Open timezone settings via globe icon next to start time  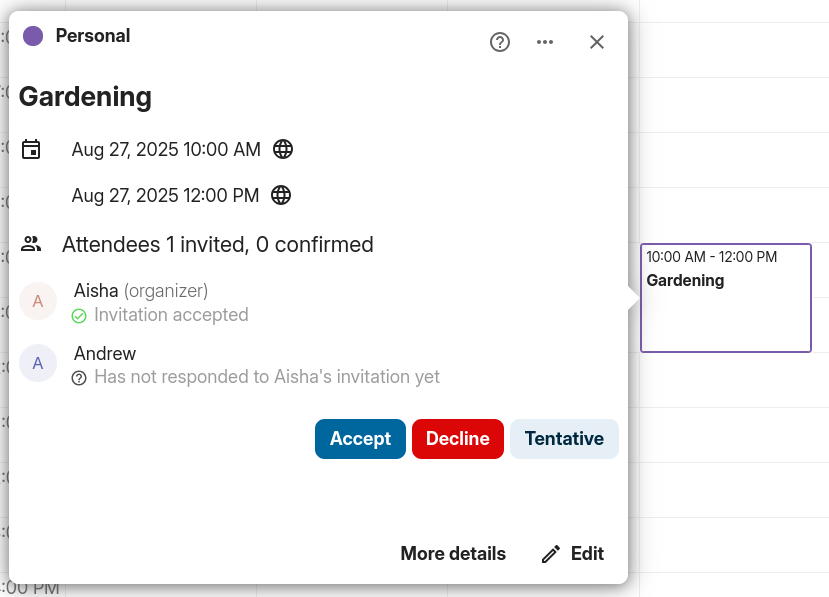pyautogui.click(x=283, y=149)
